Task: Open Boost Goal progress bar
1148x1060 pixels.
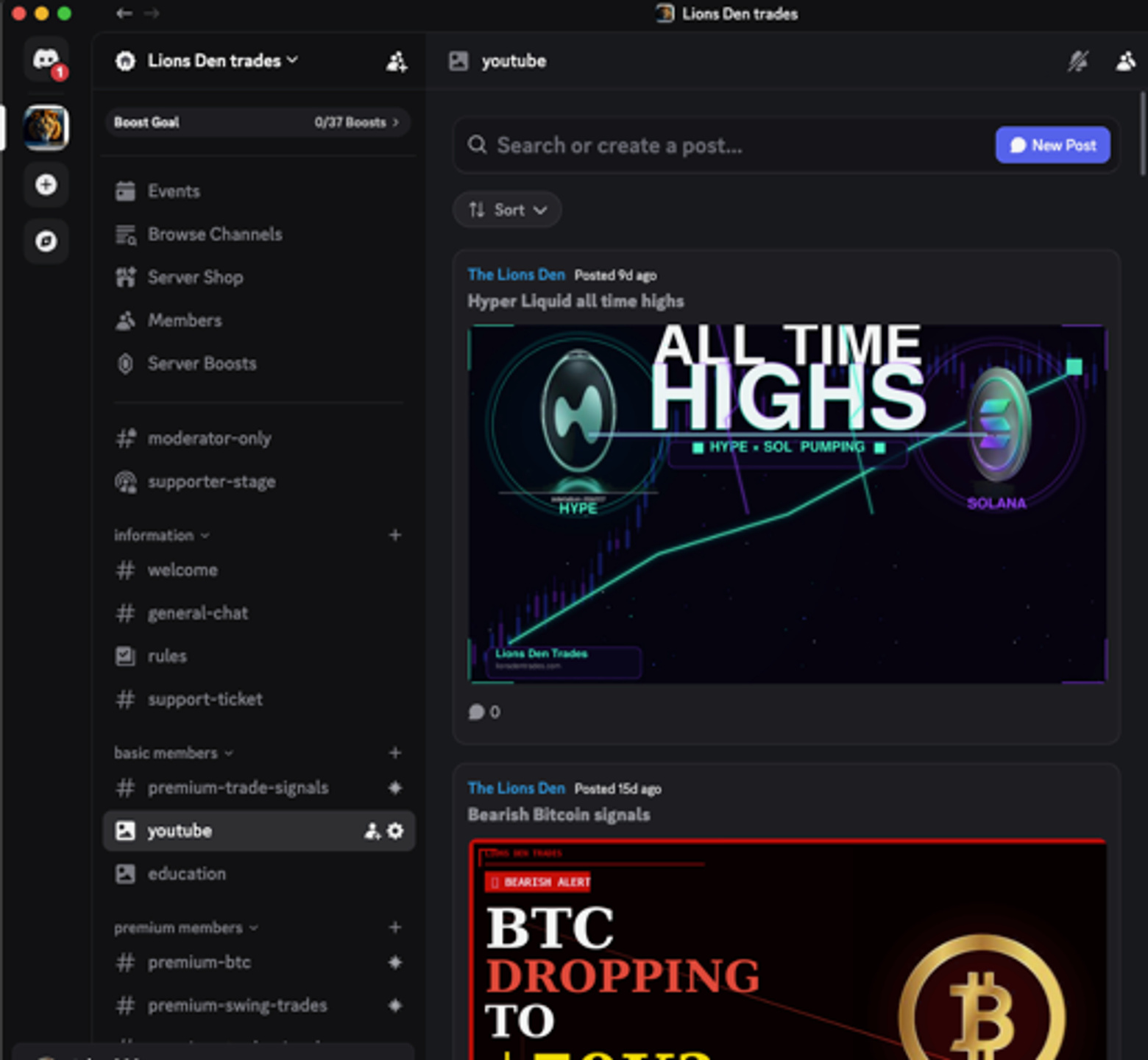Action: (258, 122)
